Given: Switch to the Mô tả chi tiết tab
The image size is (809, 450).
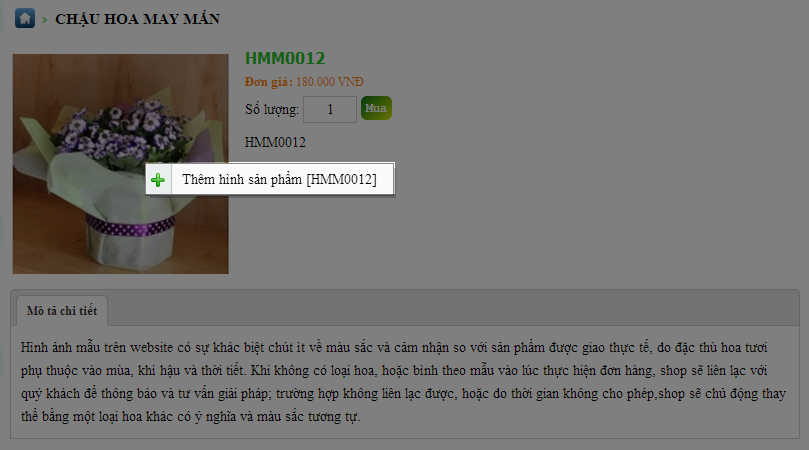Looking at the screenshot, I should (62, 311).
